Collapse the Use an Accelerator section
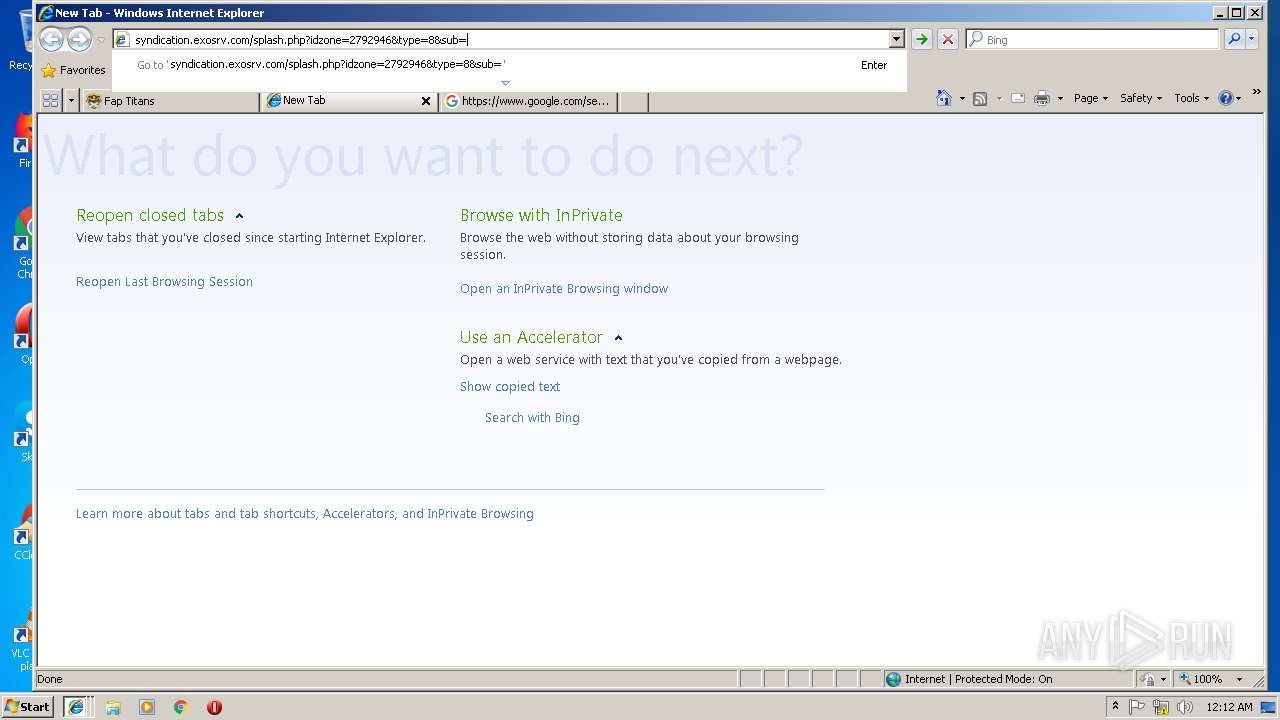This screenshot has width=1280, height=720. [x=618, y=338]
